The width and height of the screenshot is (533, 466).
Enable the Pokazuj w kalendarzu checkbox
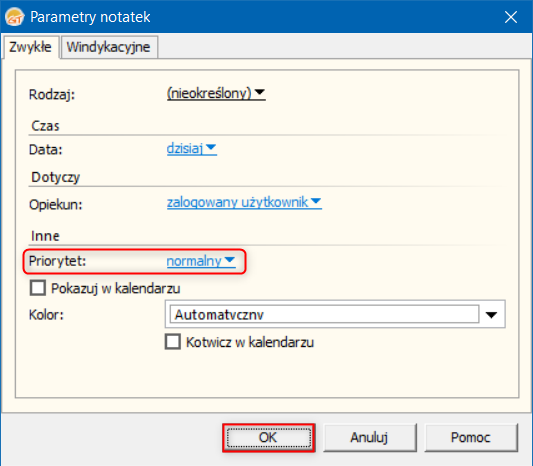pos(38,288)
